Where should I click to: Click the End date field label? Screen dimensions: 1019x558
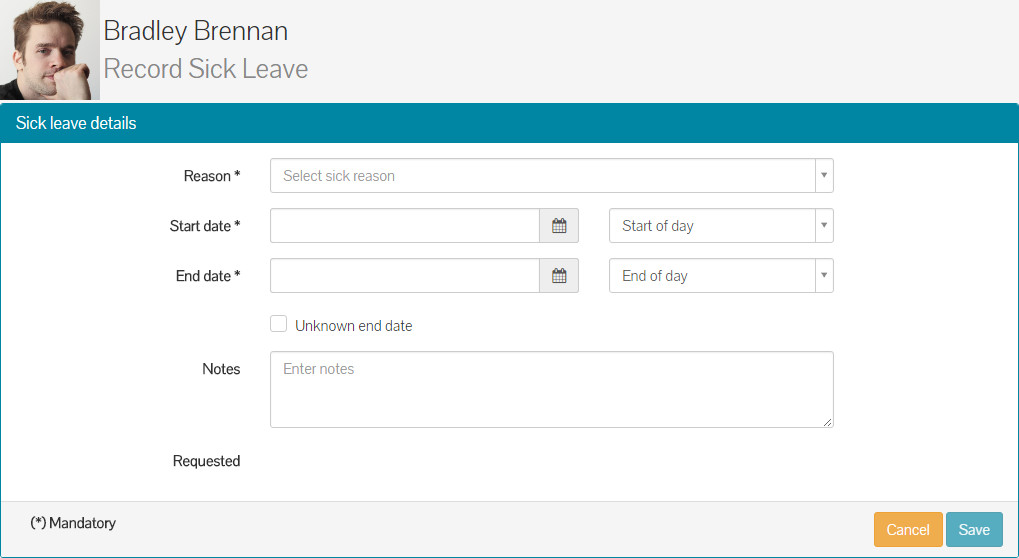(207, 276)
